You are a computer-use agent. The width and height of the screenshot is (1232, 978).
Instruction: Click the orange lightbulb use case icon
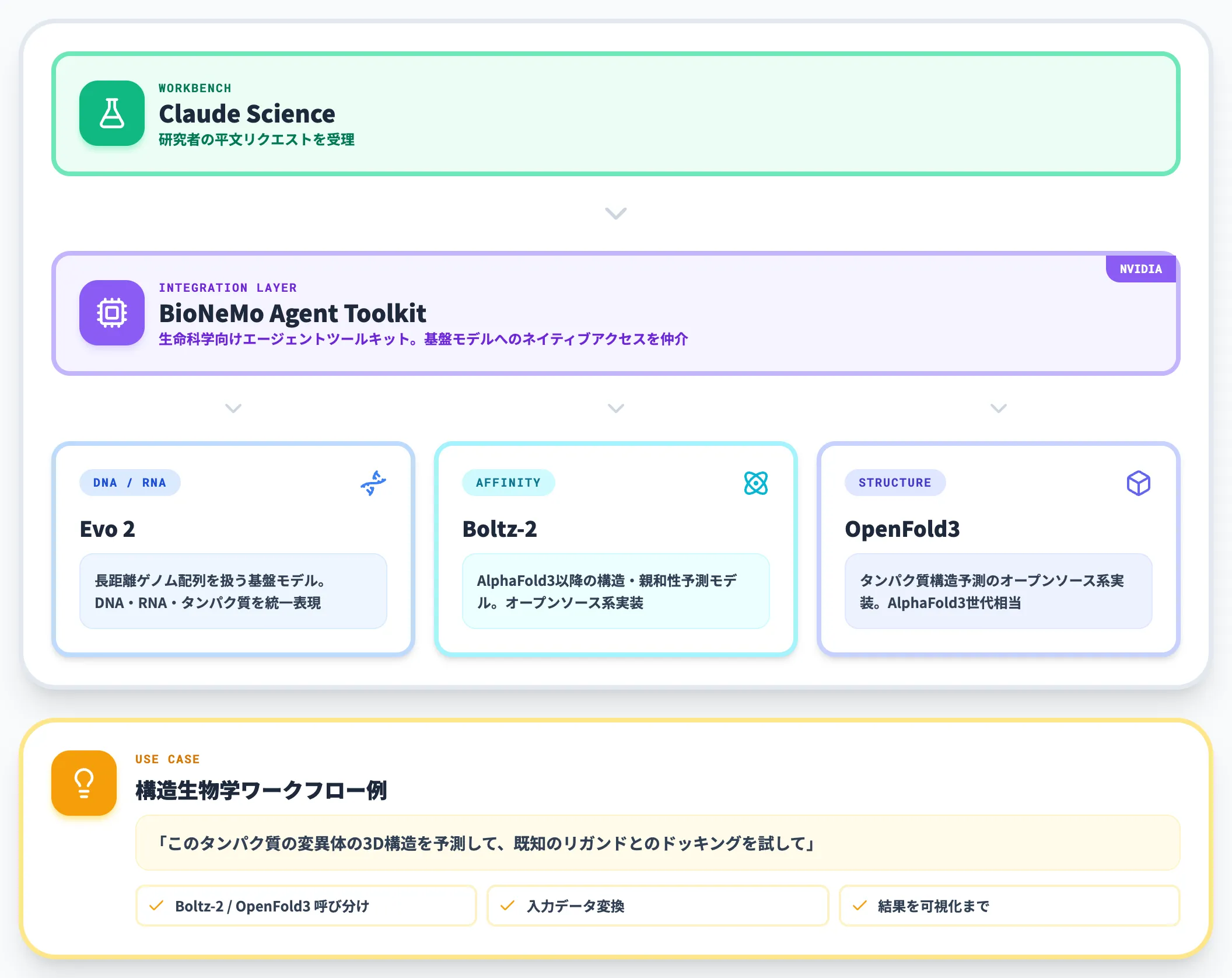click(x=84, y=783)
